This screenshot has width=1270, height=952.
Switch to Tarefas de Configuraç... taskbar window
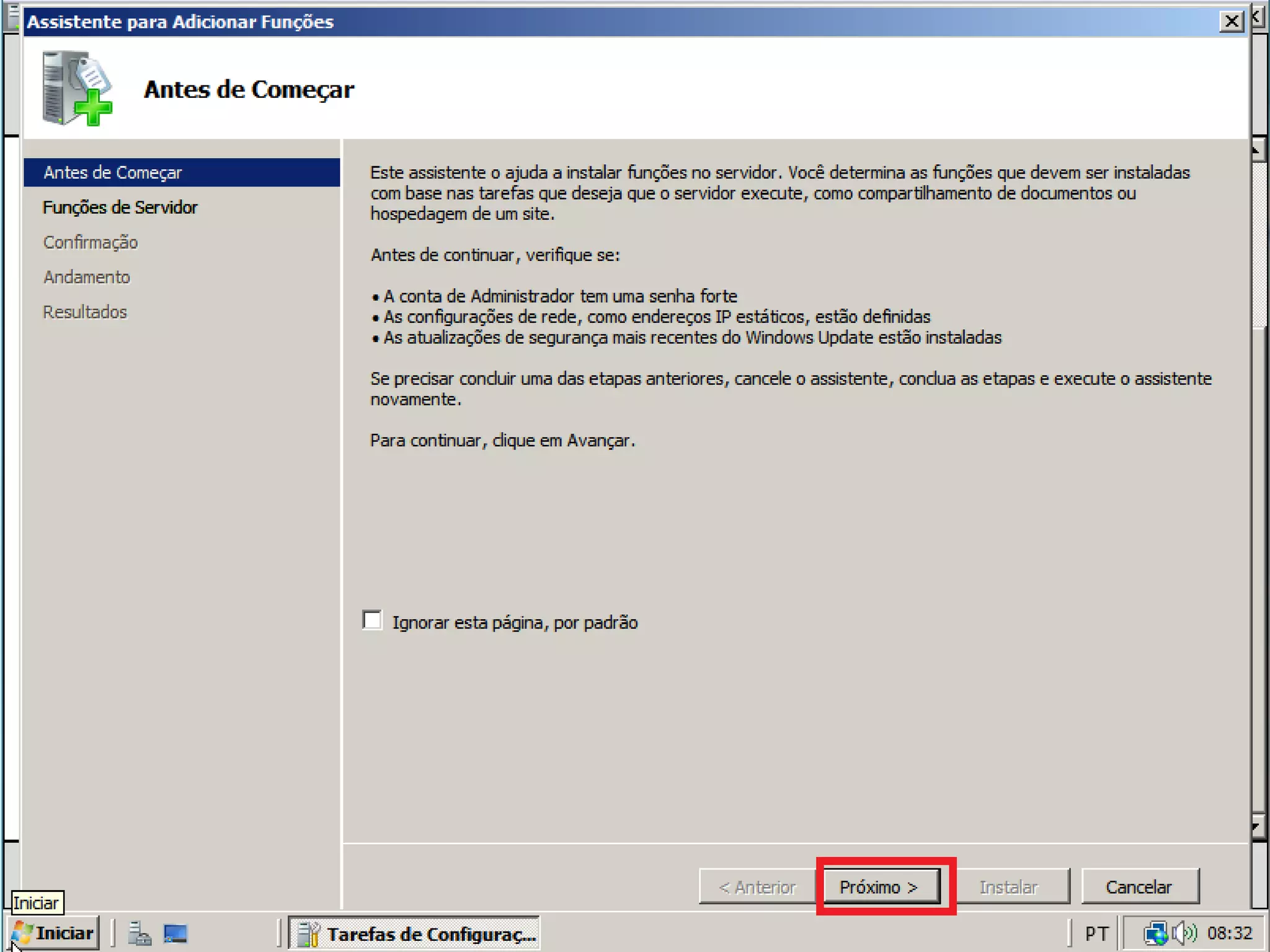[x=414, y=933]
